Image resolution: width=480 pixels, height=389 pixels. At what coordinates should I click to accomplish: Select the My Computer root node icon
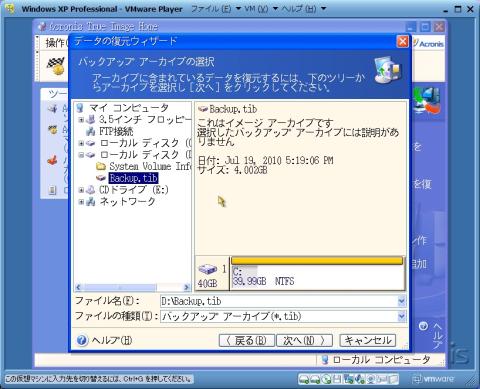coord(80,108)
